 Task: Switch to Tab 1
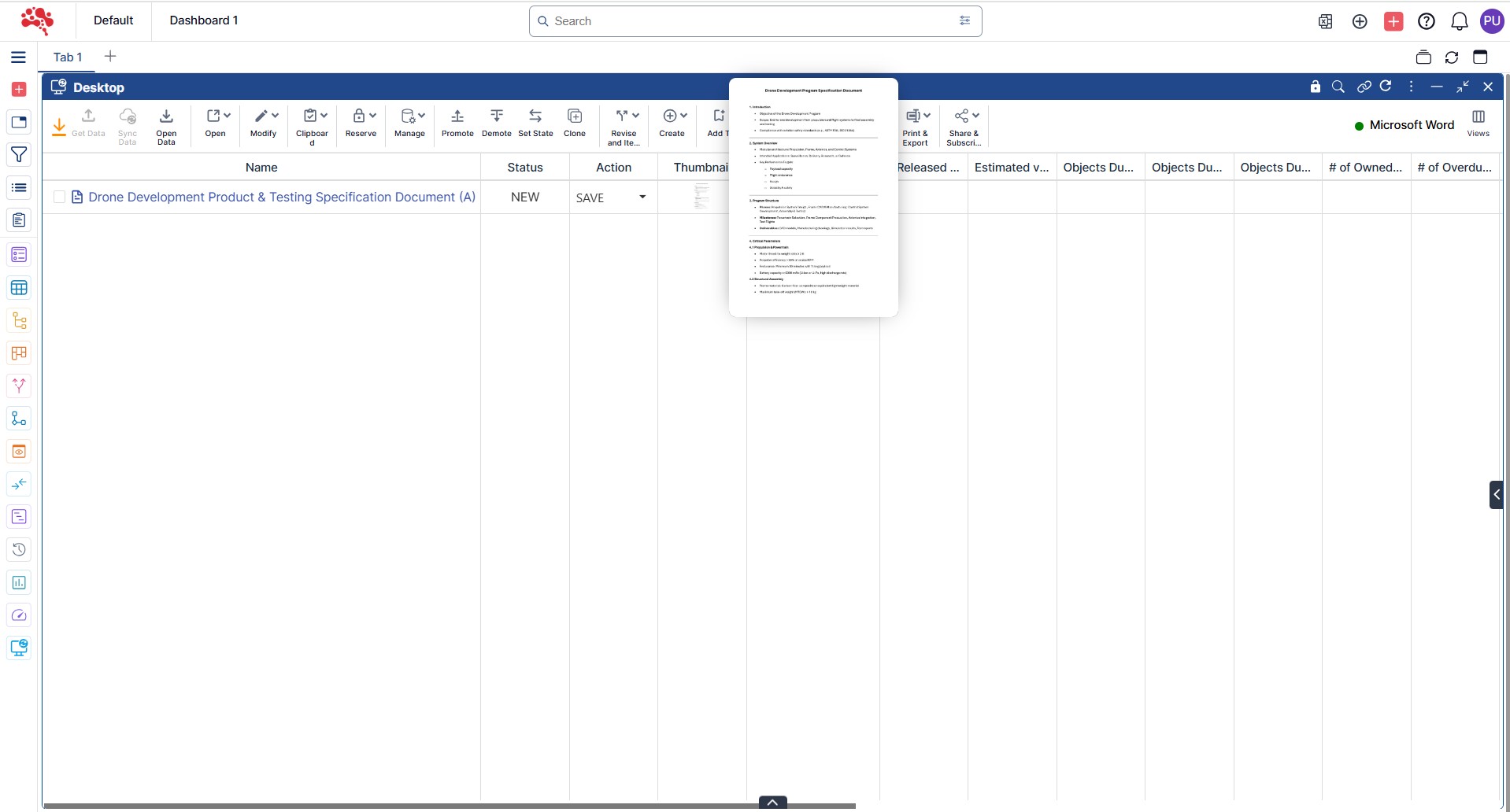[x=68, y=57]
